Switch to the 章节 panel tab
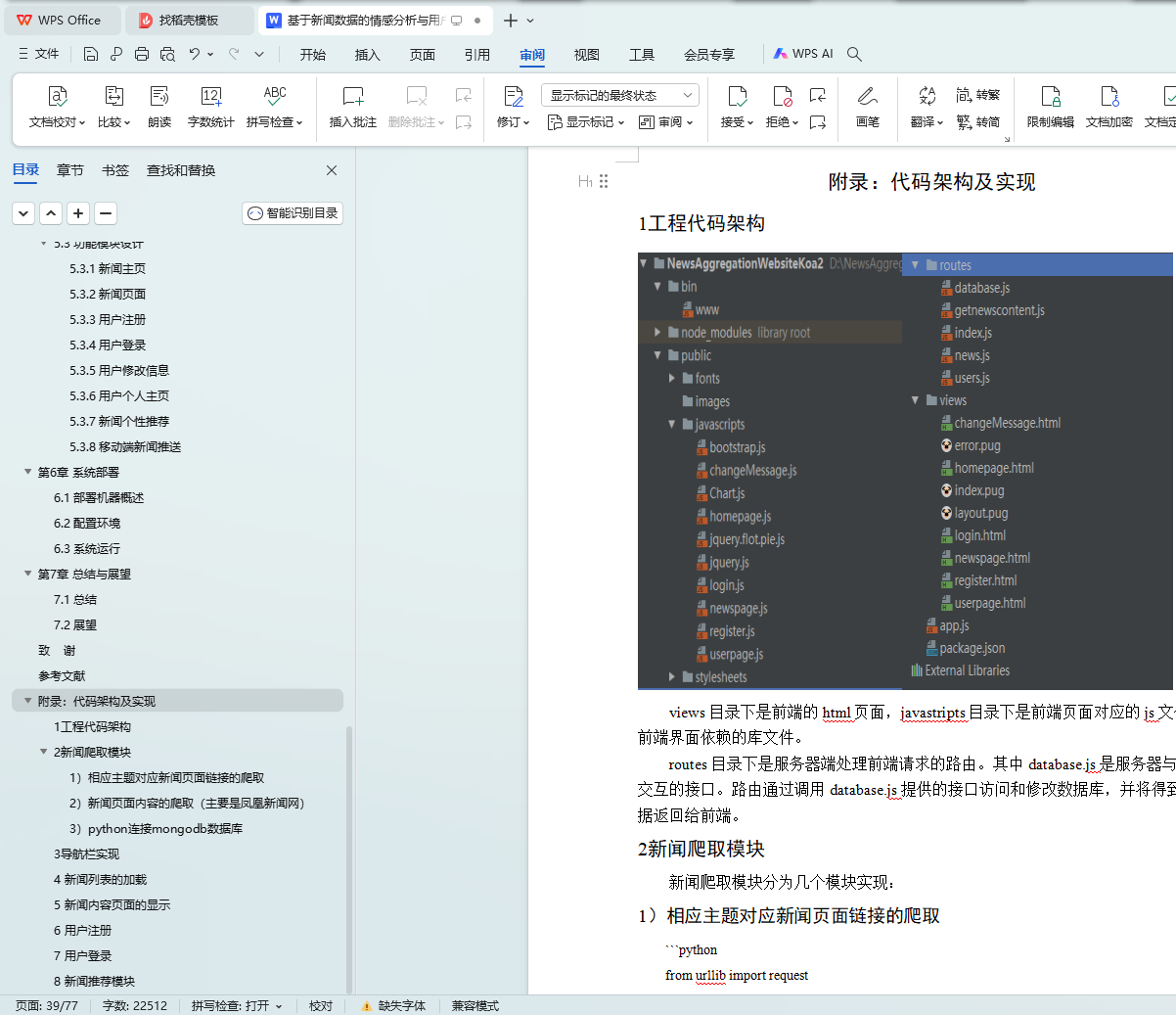The height and width of the screenshot is (1015, 1176). click(70, 170)
